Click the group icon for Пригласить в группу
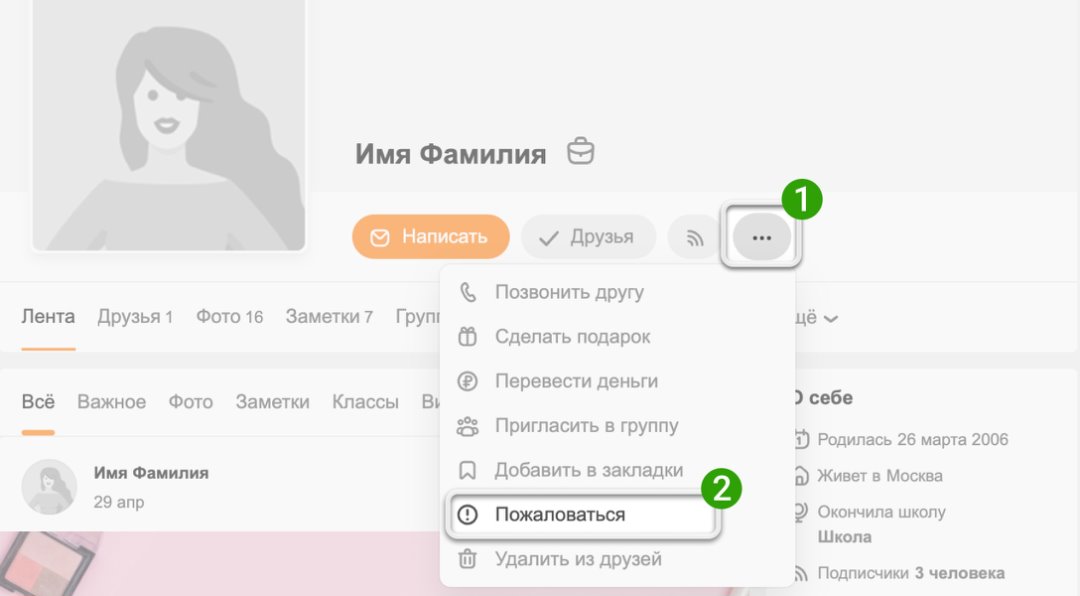This screenshot has height=596, width=1080. (x=467, y=426)
